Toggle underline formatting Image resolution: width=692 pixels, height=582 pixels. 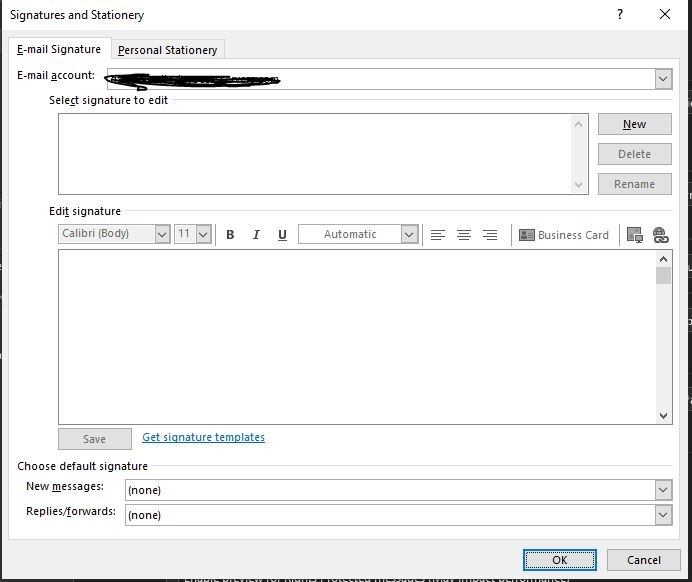[282, 234]
